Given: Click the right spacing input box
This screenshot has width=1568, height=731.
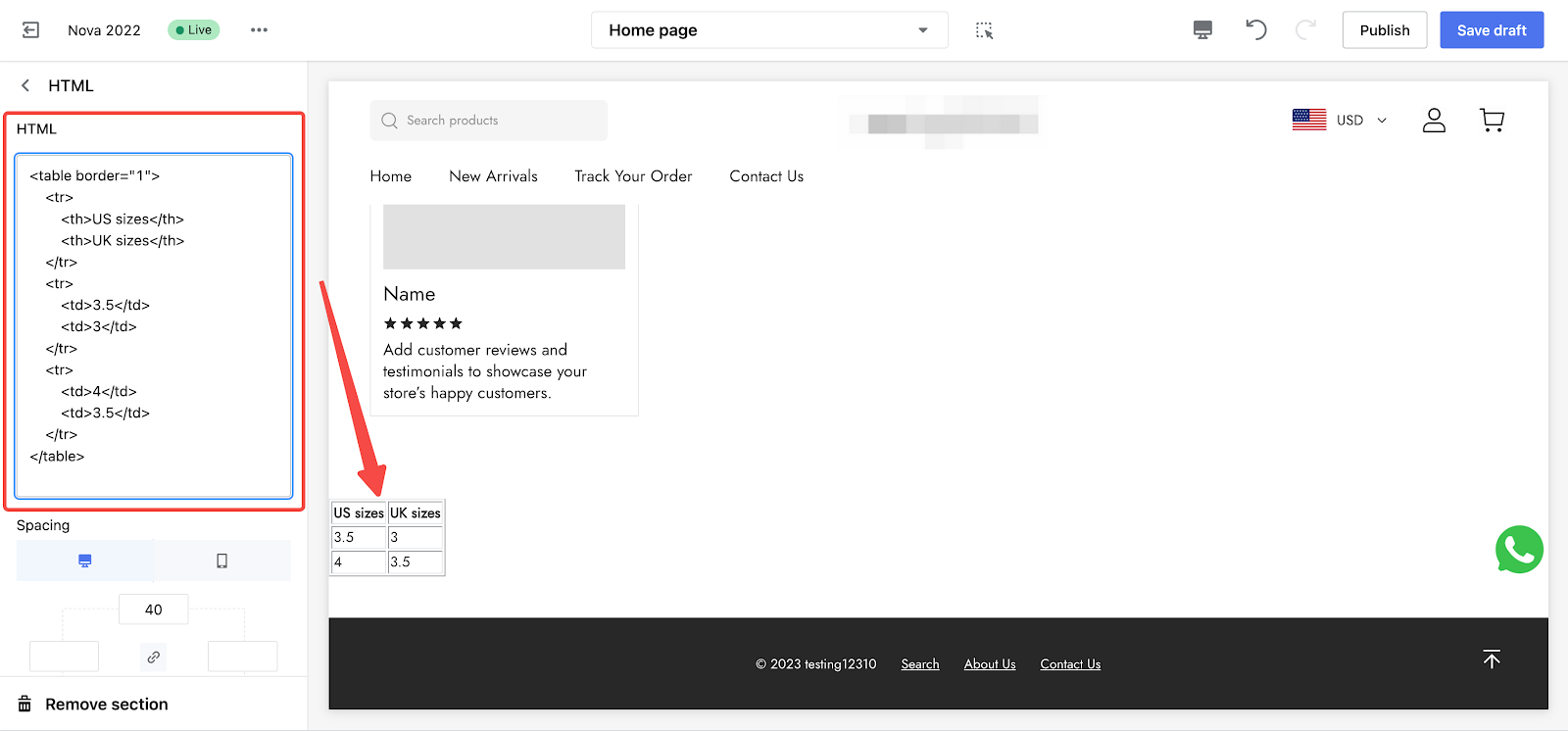Looking at the screenshot, I should coord(243,657).
